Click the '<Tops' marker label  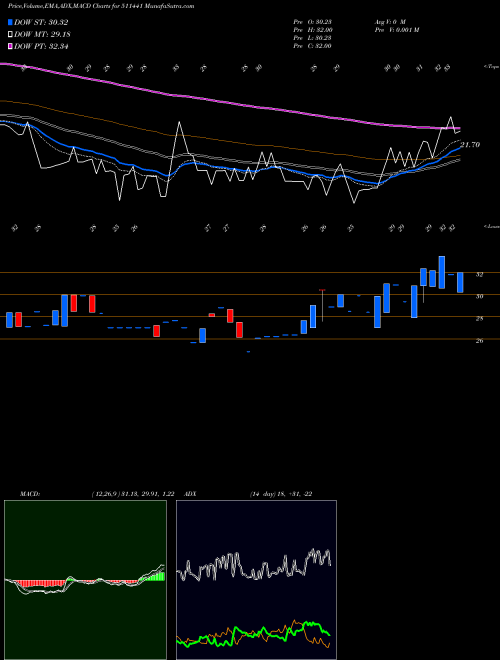491,67
